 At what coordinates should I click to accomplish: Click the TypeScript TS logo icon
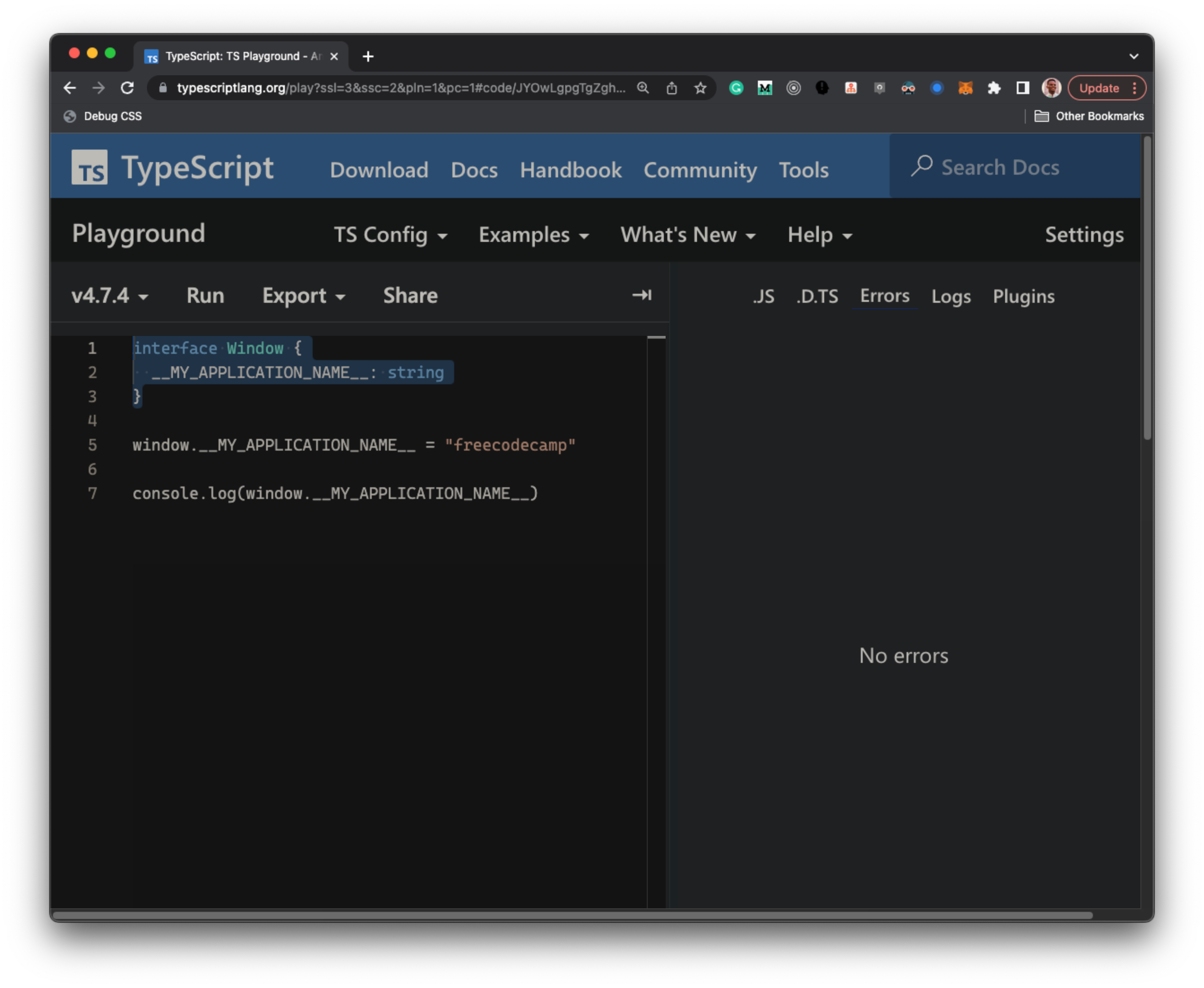coord(89,168)
